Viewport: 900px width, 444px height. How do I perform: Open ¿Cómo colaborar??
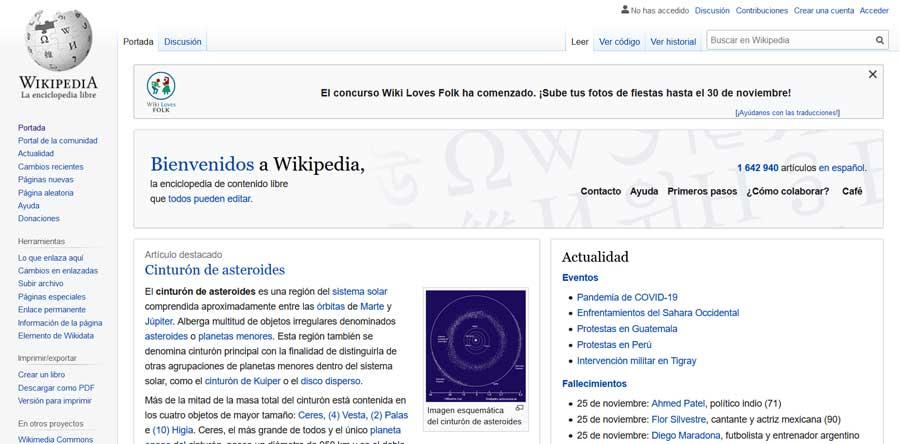point(788,192)
